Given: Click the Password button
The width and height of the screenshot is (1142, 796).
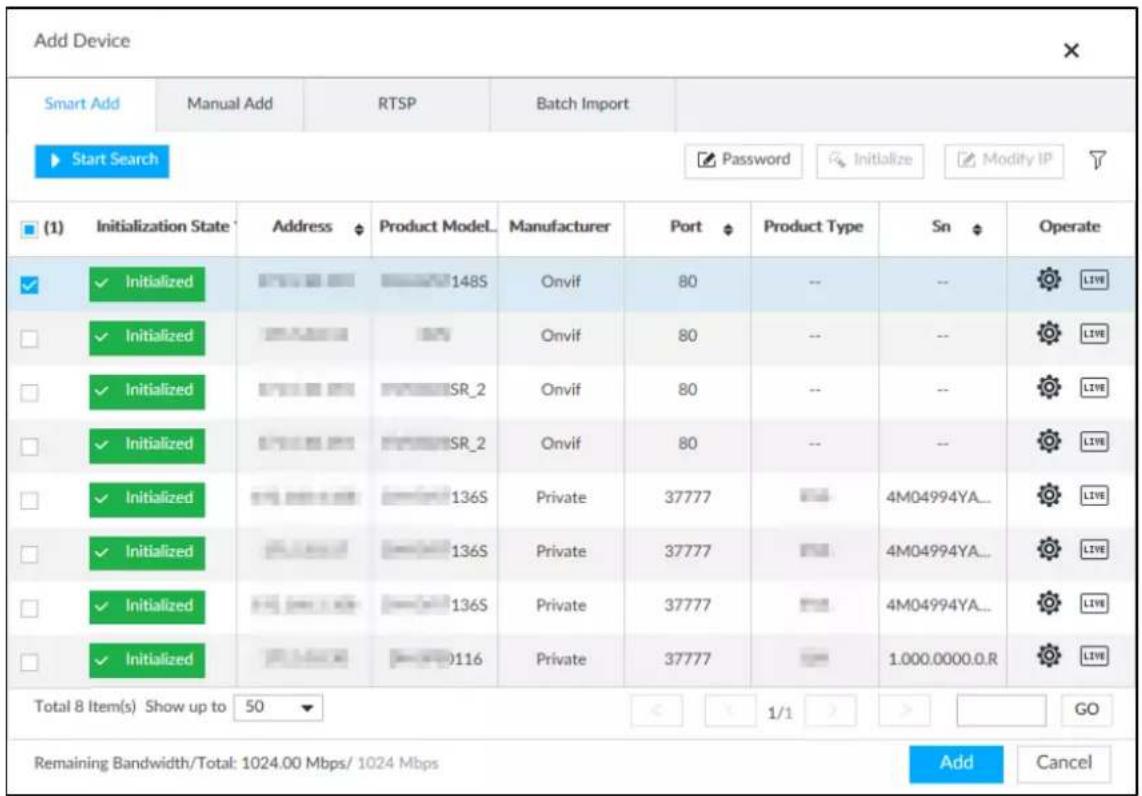Looking at the screenshot, I should tap(743, 160).
